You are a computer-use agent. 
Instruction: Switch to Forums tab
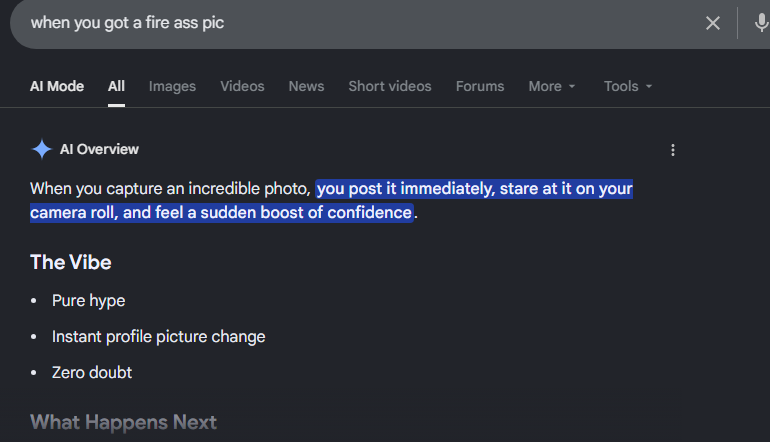coord(480,86)
